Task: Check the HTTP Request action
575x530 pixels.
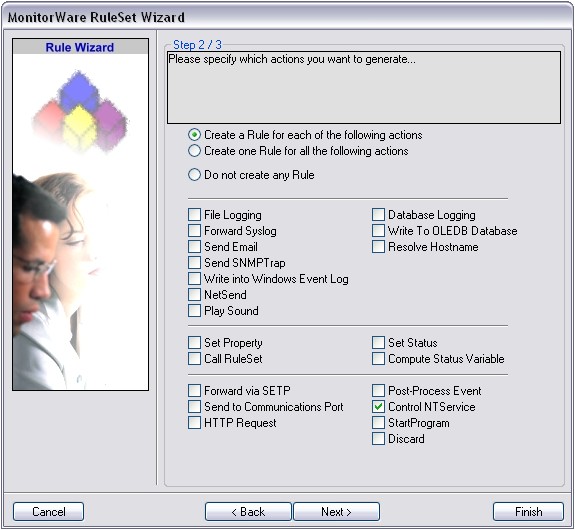Action: pos(194,423)
